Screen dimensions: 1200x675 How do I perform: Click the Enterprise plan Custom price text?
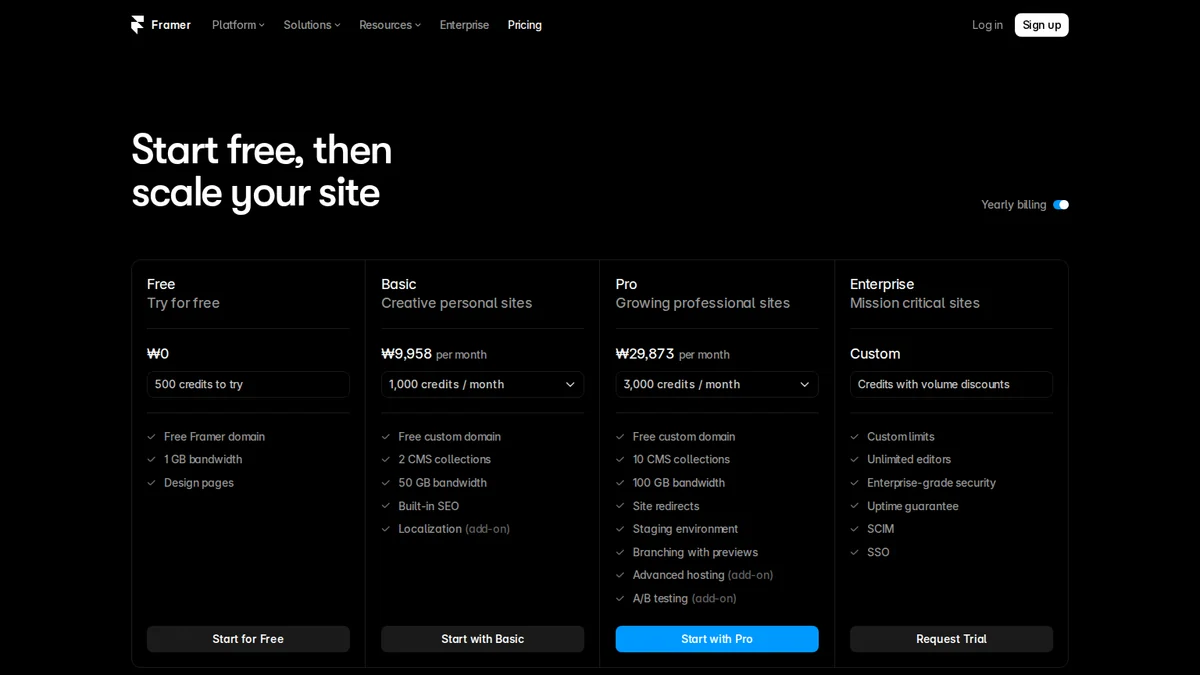[875, 354]
